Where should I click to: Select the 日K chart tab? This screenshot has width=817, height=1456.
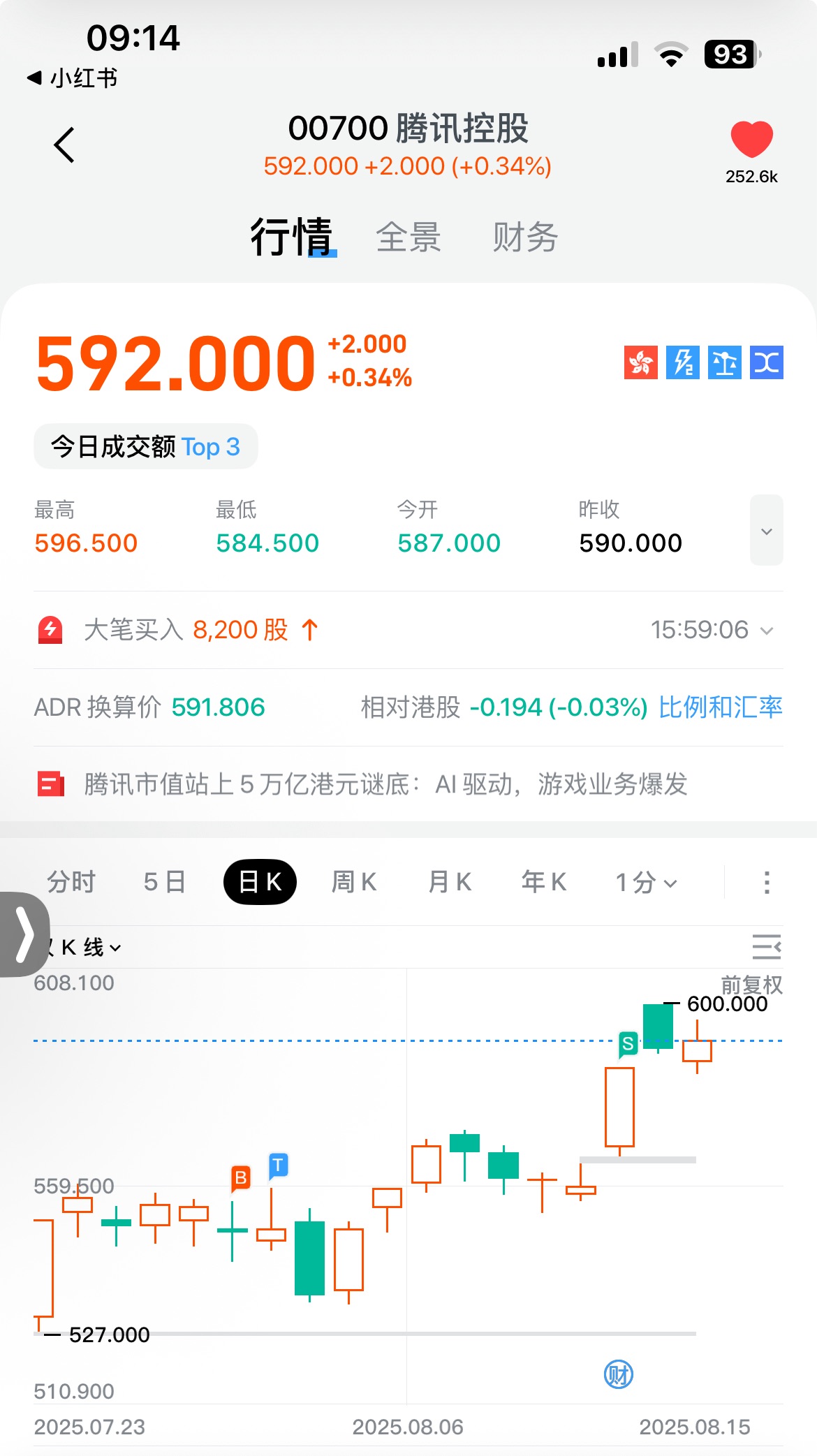(x=260, y=882)
